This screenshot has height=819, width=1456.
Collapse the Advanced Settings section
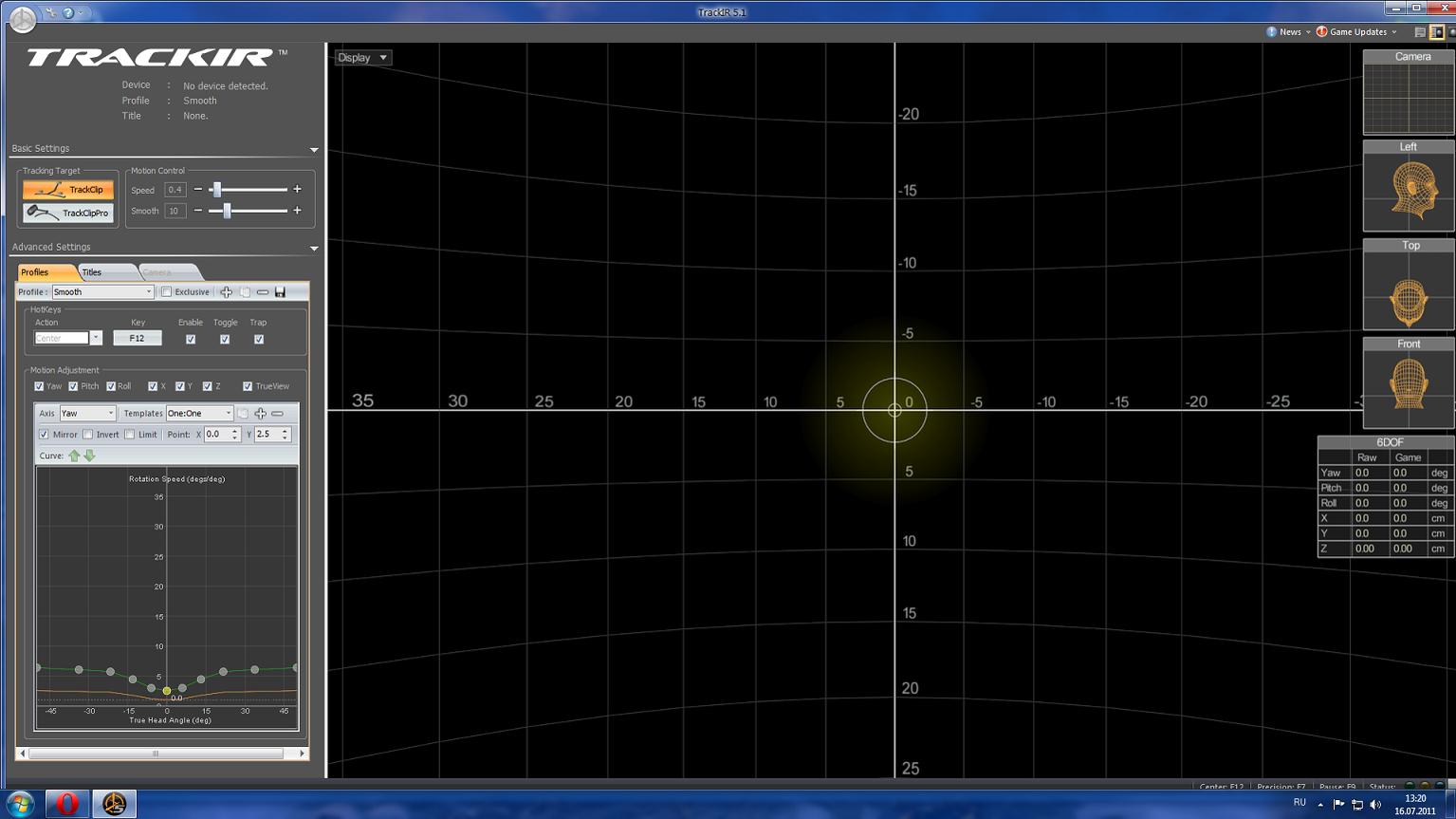pyautogui.click(x=314, y=249)
